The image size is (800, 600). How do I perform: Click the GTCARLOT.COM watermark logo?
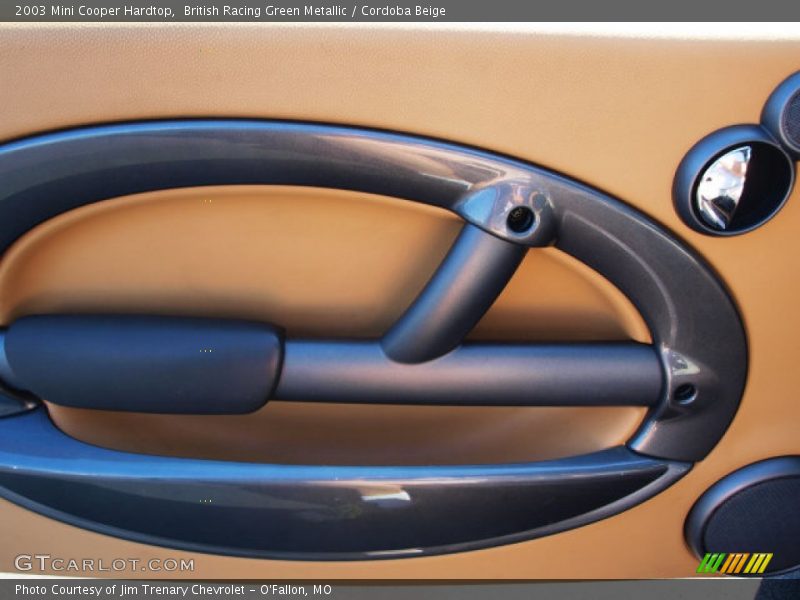coord(104,564)
